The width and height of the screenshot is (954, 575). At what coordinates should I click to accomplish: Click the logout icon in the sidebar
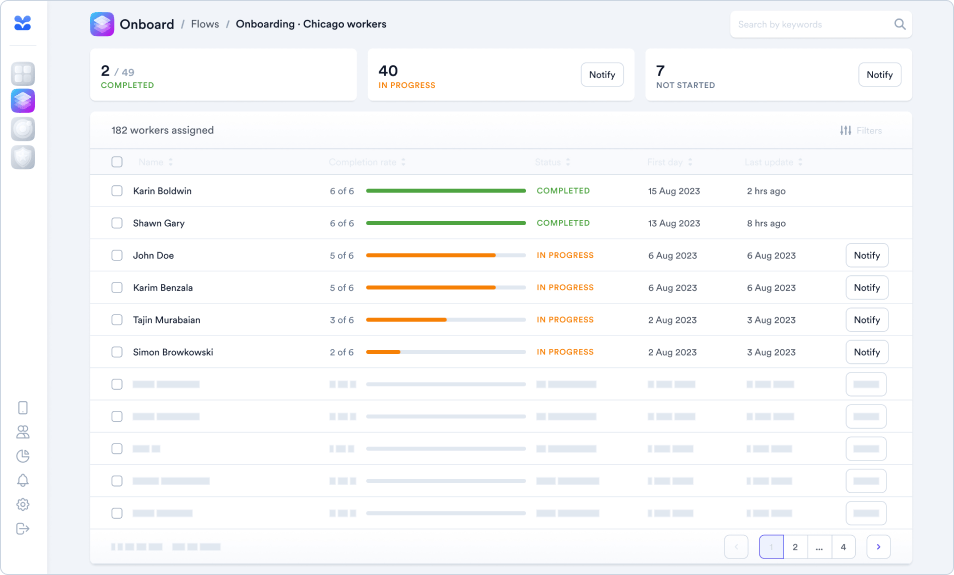[23, 529]
